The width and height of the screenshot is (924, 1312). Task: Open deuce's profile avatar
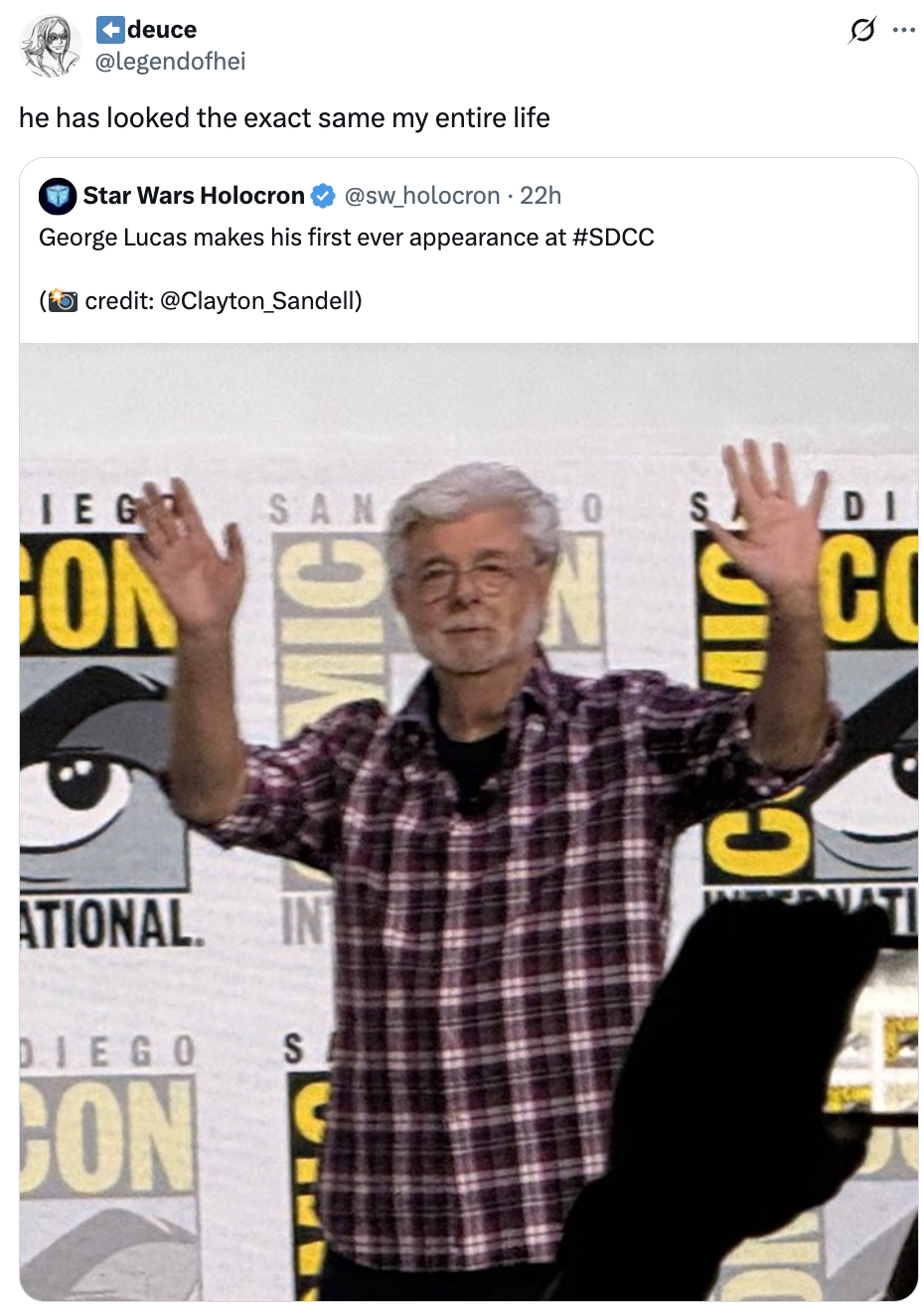coord(51,46)
